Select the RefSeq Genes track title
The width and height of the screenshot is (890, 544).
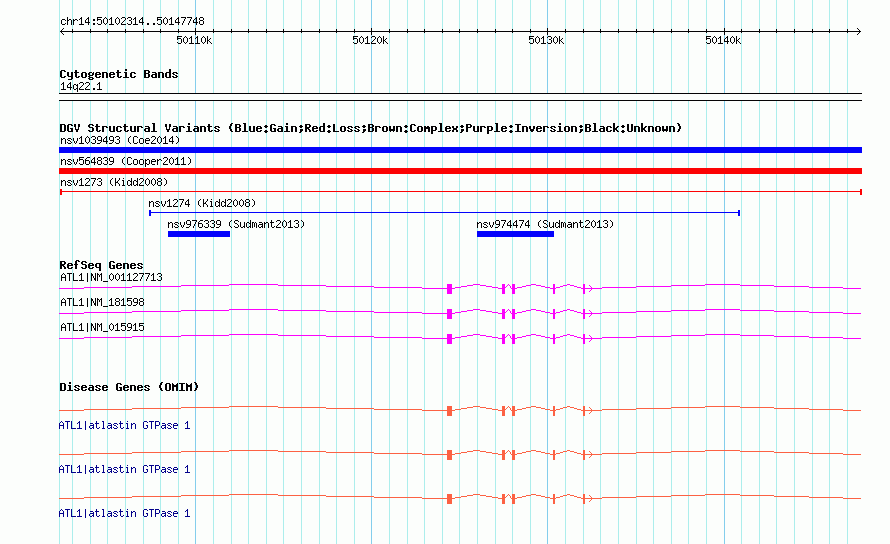click(x=101, y=265)
